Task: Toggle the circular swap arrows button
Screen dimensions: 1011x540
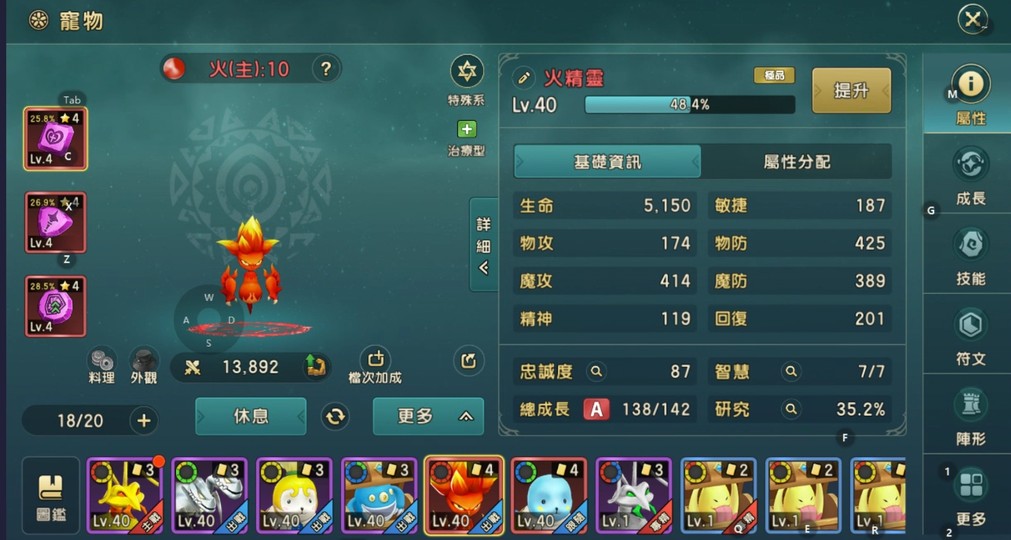Action: tap(336, 416)
